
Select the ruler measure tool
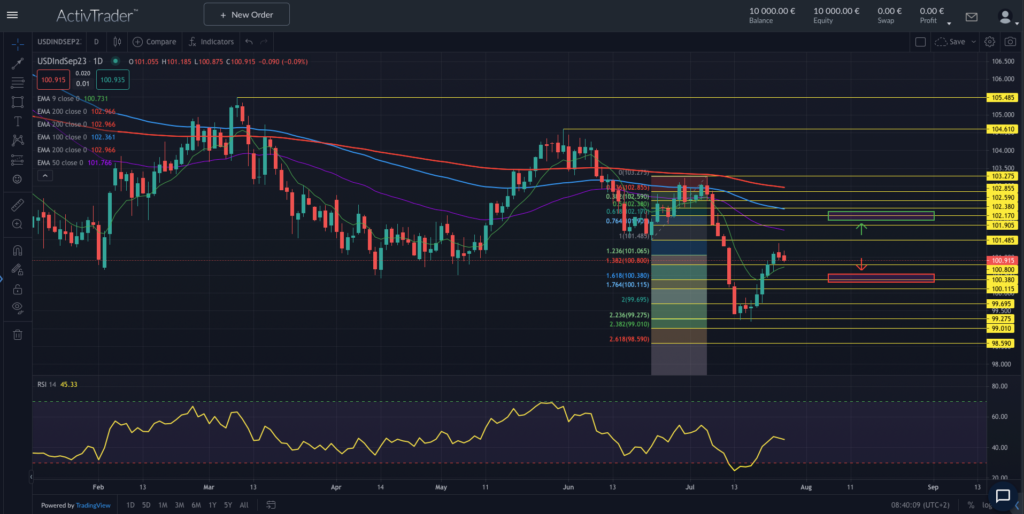pos(18,205)
